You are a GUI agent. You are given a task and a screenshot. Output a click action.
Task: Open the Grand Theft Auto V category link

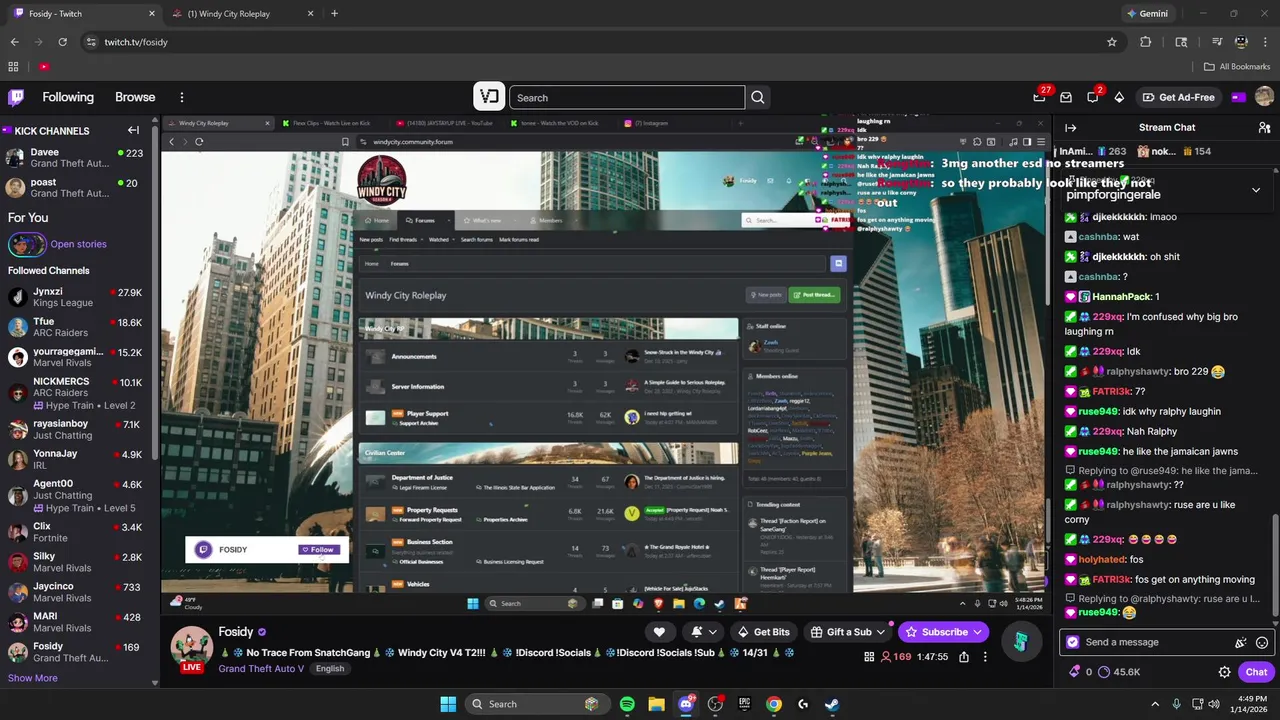261,669
